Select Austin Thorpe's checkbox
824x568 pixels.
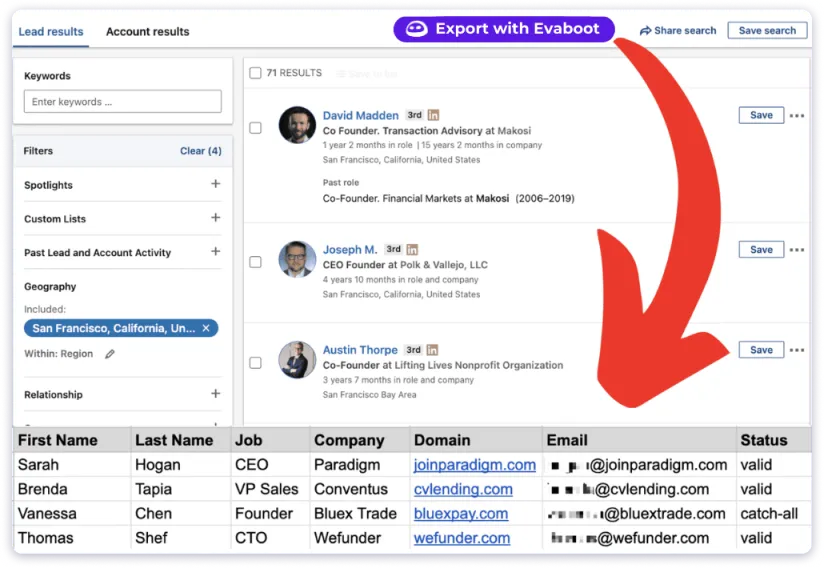pos(255,363)
